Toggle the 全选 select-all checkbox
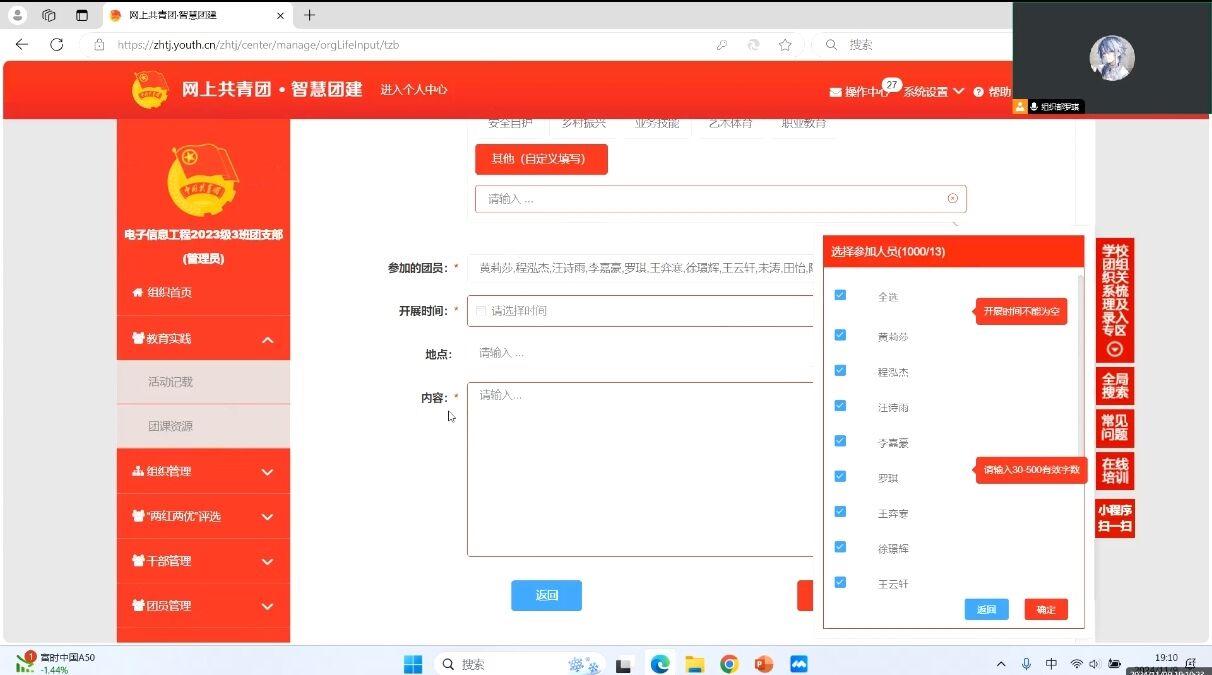The height and width of the screenshot is (675, 1212). tap(840, 295)
